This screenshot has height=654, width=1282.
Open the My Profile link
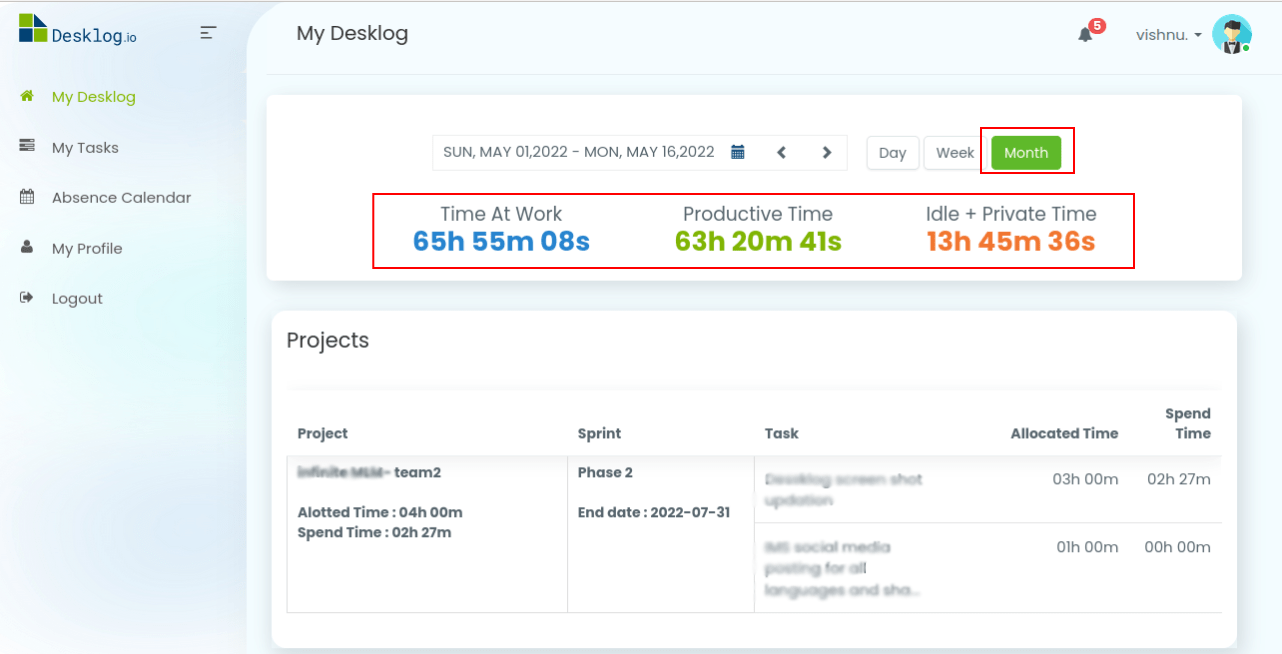click(x=87, y=248)
